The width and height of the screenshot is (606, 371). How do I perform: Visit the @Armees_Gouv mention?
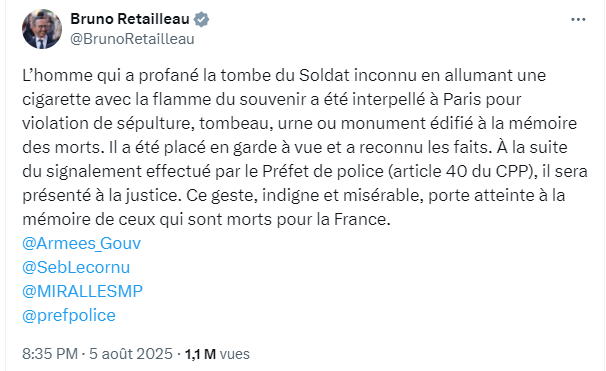pyautogui.click(x=82, y=243)
